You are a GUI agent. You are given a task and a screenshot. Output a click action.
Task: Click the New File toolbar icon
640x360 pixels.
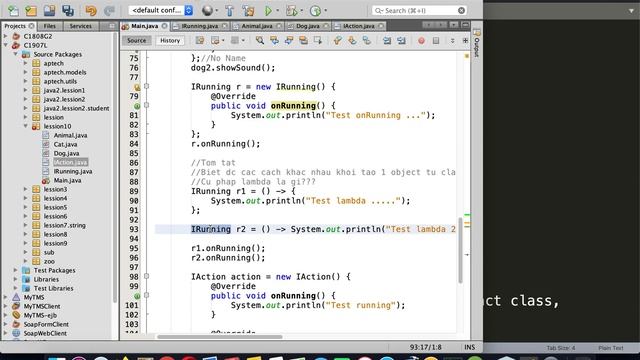pyautogui.click(x=13, y=11)
